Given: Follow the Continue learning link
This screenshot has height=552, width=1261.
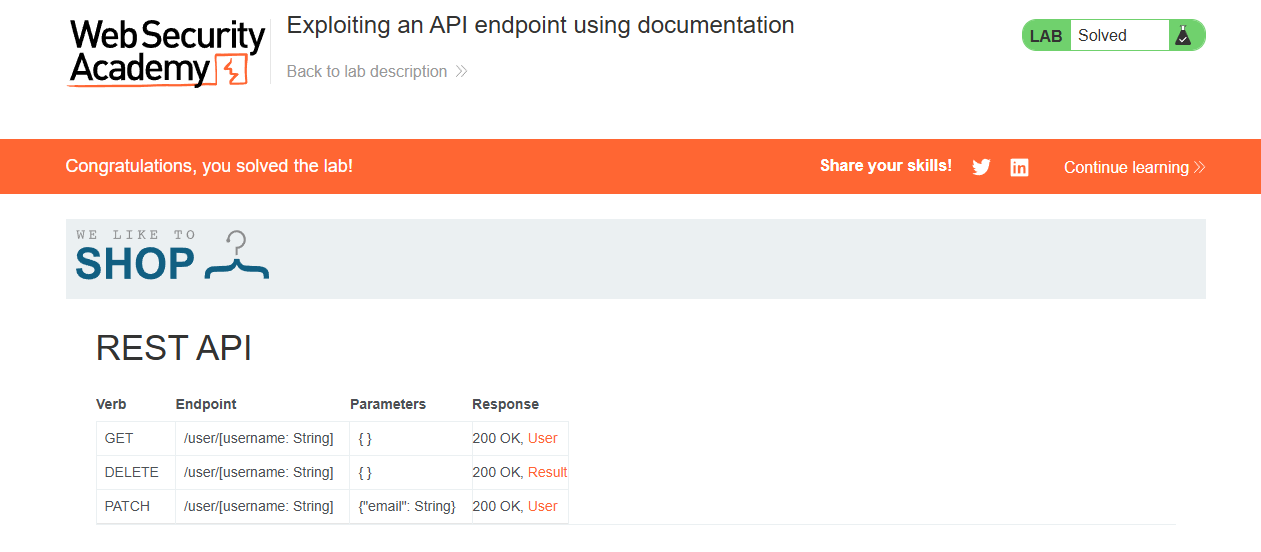Looking at the screenshot, I should click(1126, 167).
